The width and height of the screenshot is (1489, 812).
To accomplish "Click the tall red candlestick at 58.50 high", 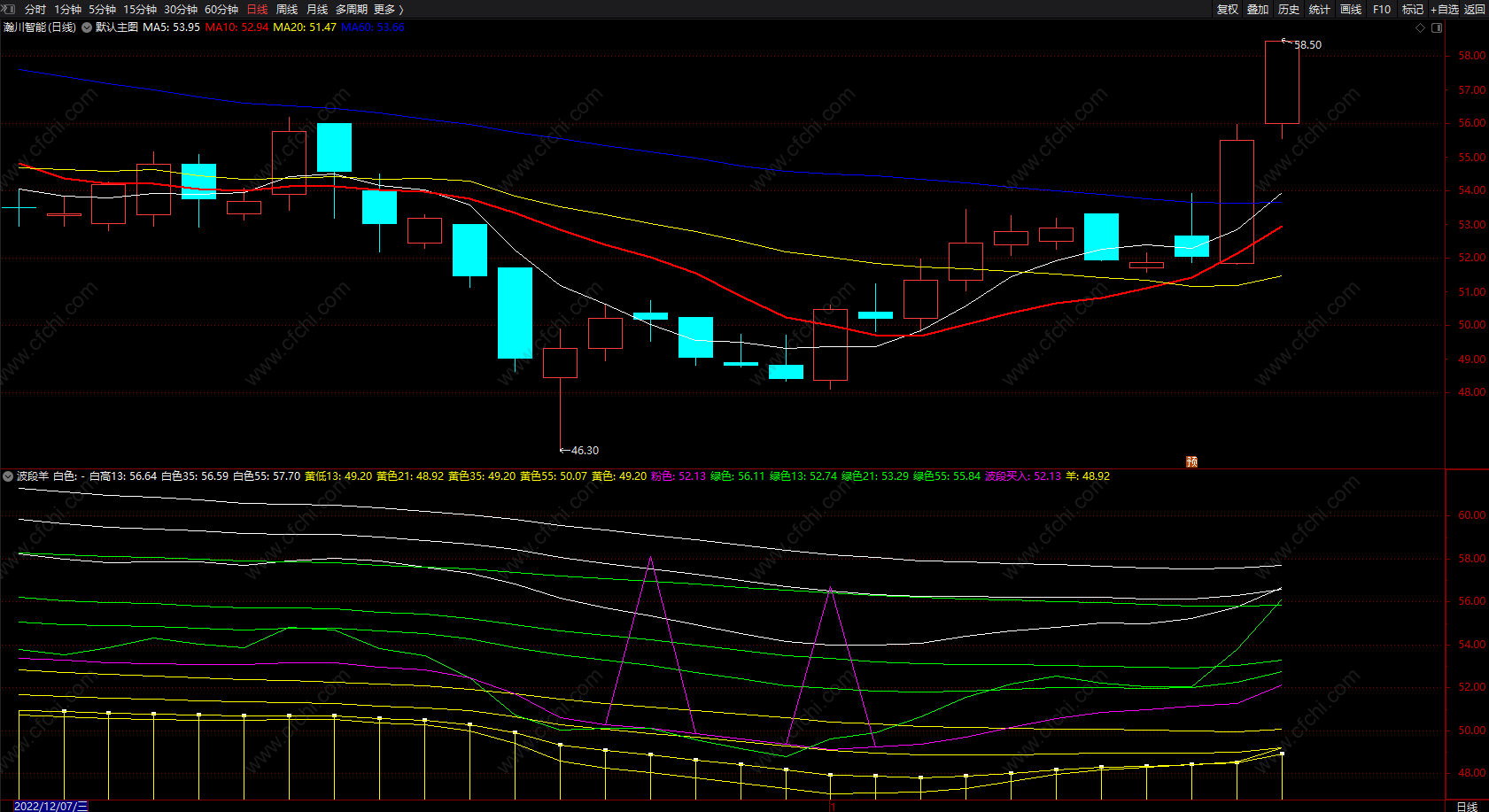I will pyautogui.click(x=1282, y=82).
